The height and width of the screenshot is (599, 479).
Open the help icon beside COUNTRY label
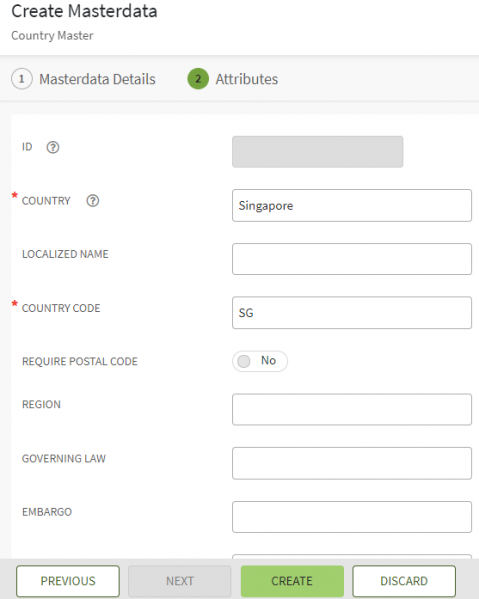(x=92, y=201)
